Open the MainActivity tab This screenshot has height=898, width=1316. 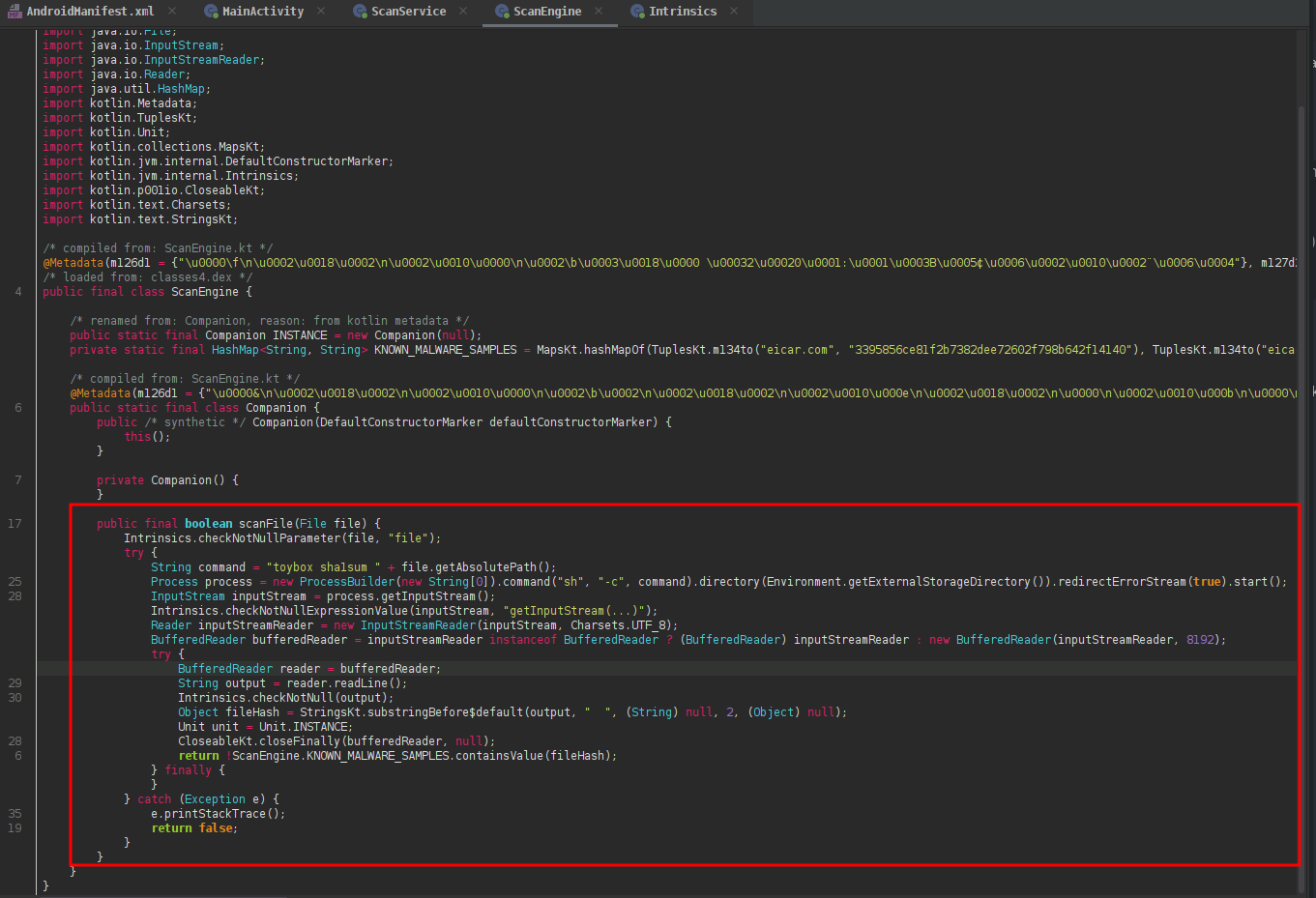262,12
